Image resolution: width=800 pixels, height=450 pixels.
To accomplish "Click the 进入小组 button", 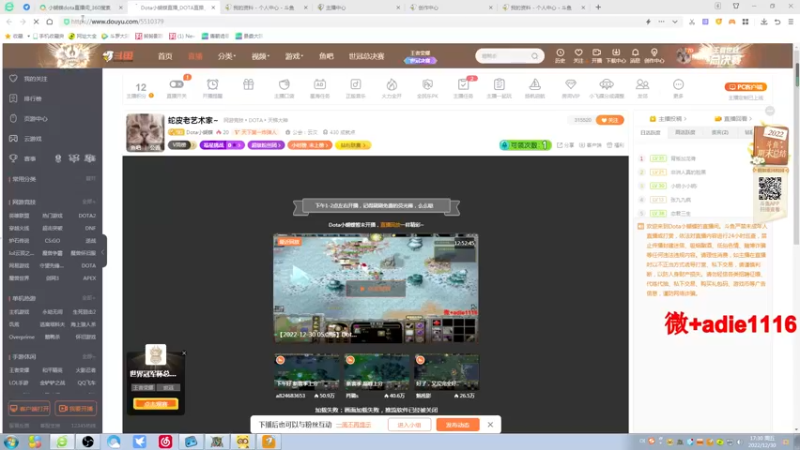I will pos(409,424).
